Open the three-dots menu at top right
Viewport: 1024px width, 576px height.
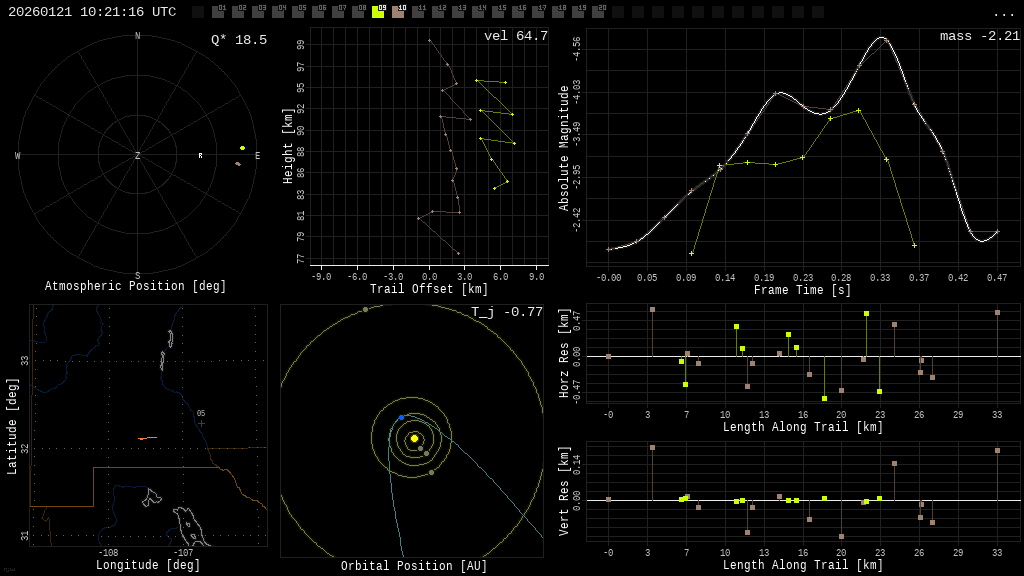(1003, 13)
